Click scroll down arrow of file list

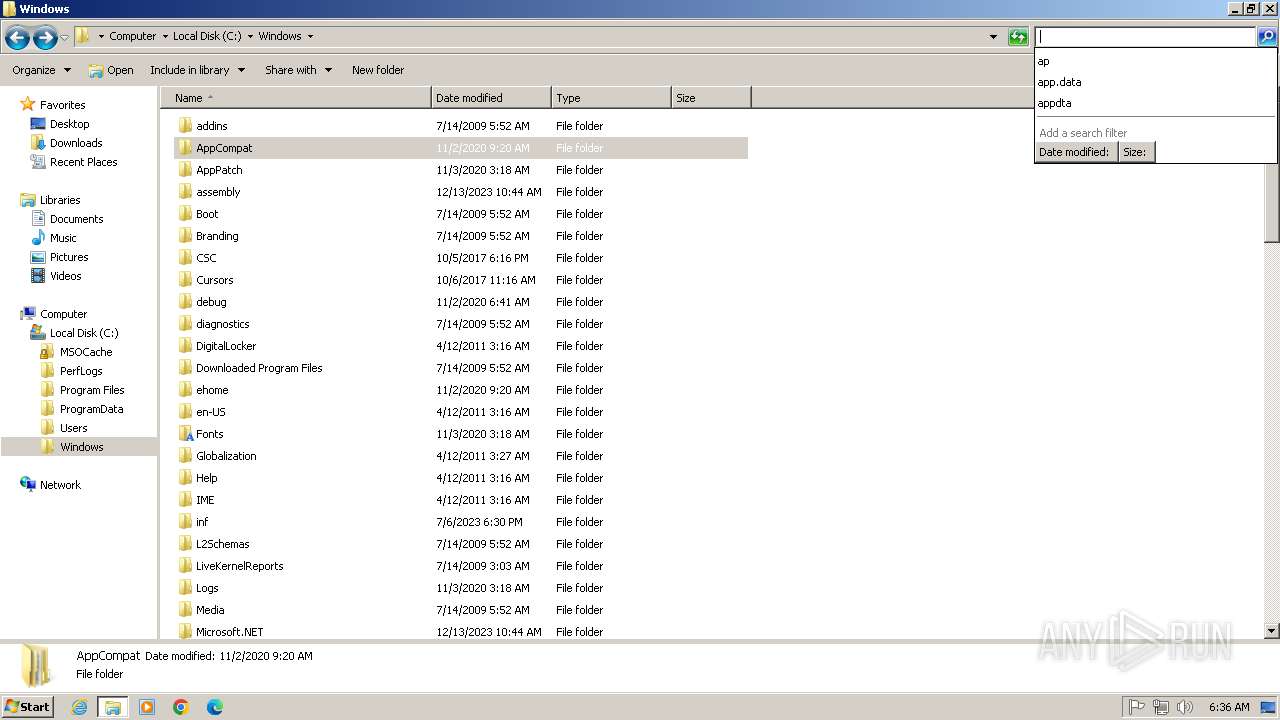1272,631
